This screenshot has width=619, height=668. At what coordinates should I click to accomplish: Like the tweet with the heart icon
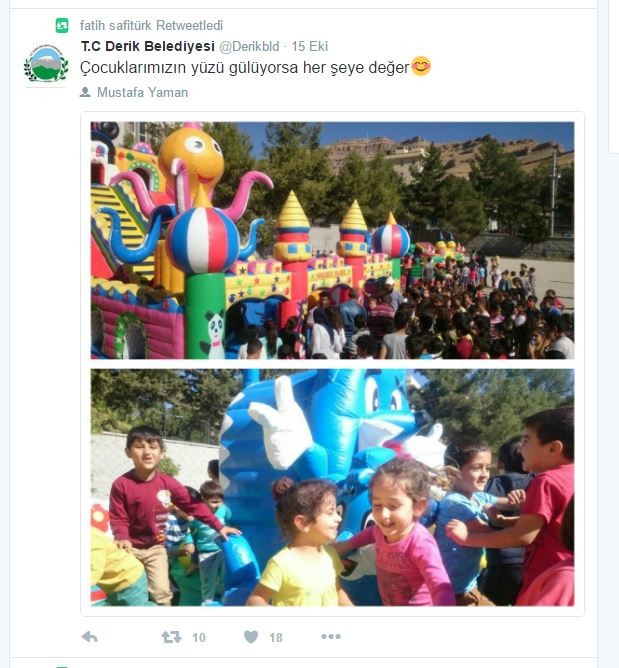[x=251, y=637]
